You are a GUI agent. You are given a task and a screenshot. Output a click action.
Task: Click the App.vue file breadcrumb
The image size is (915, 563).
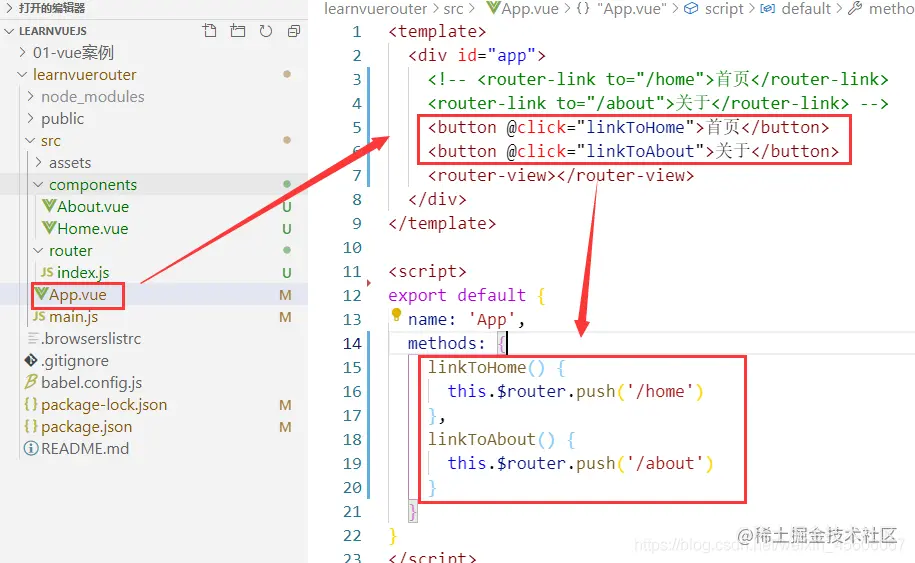pos(530,9)
